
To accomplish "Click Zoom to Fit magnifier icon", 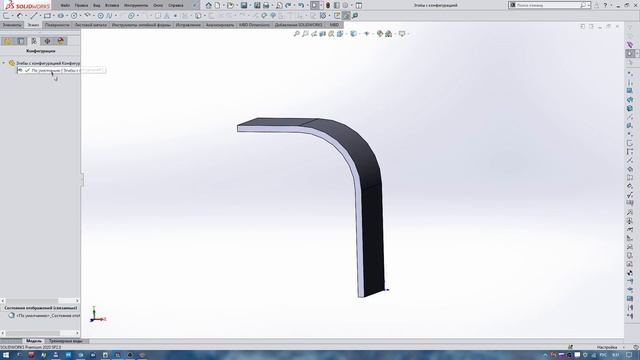I will coord(296,34).
